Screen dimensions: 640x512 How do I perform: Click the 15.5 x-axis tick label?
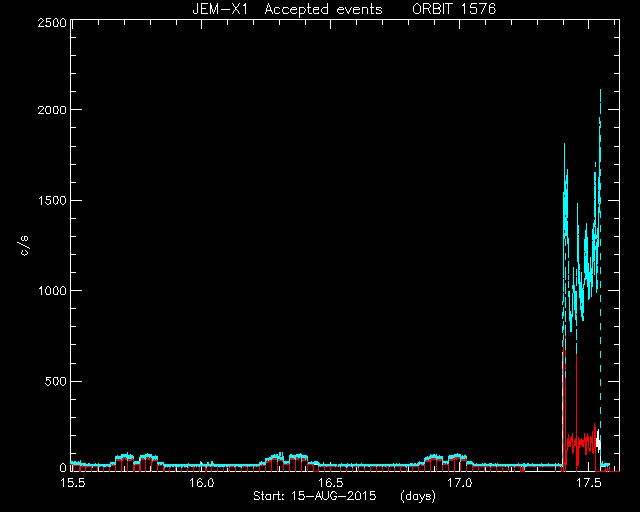click(x=73, y=483)
